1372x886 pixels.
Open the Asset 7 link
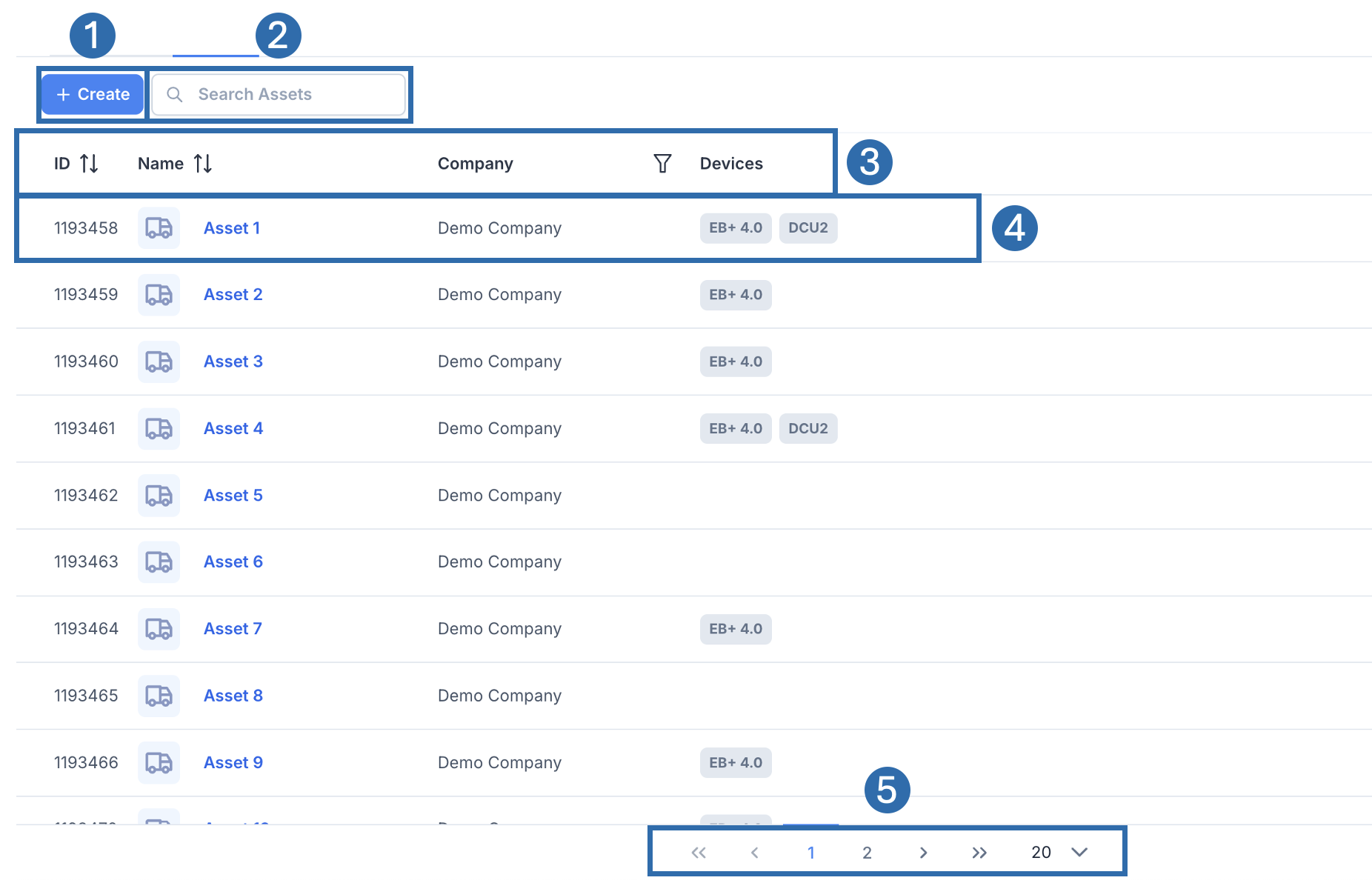point(233,629)
